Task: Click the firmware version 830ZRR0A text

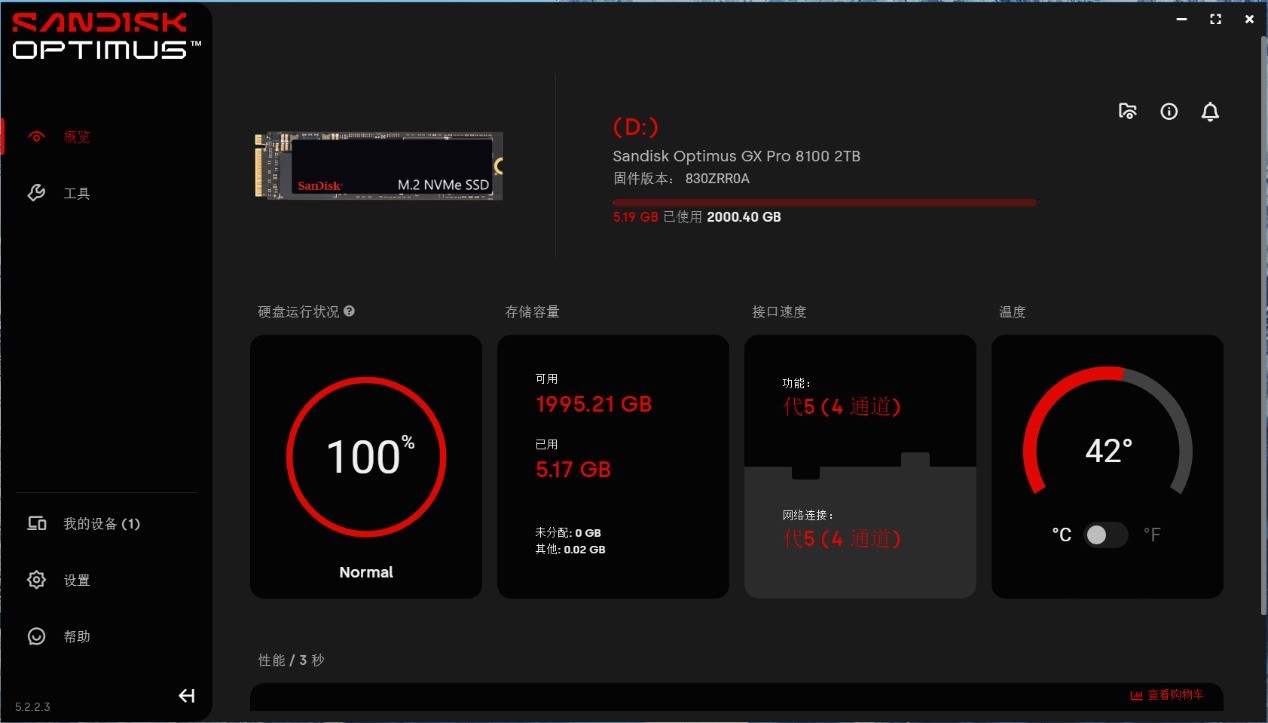Action: coord(717,179)
